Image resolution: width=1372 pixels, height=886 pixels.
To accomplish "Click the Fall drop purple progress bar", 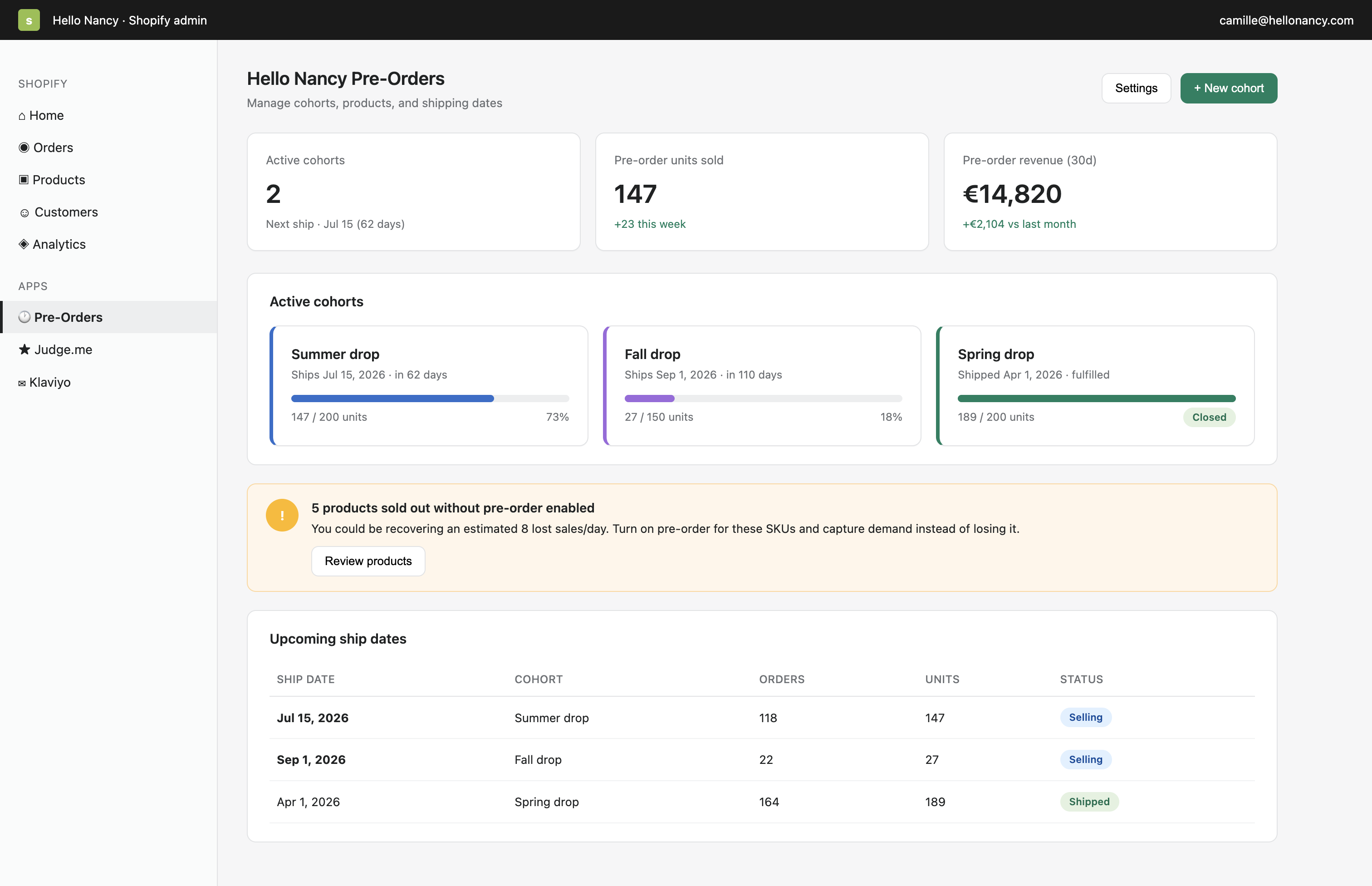I will (x=649, y=398).
